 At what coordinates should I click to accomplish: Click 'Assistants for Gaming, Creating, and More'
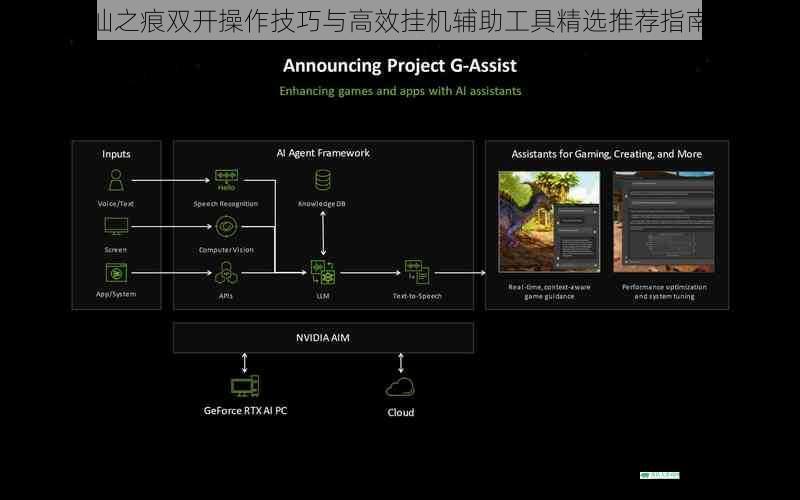click(607, 154)
